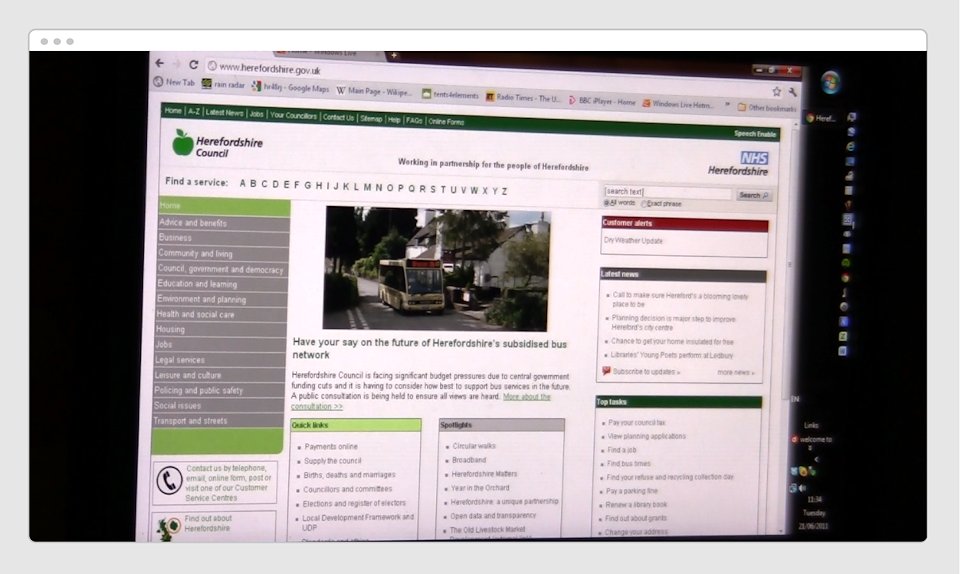Click the Herefordshire Council apple logo
The width and height of the screenshot is (960, 574).
click(182, 143)
